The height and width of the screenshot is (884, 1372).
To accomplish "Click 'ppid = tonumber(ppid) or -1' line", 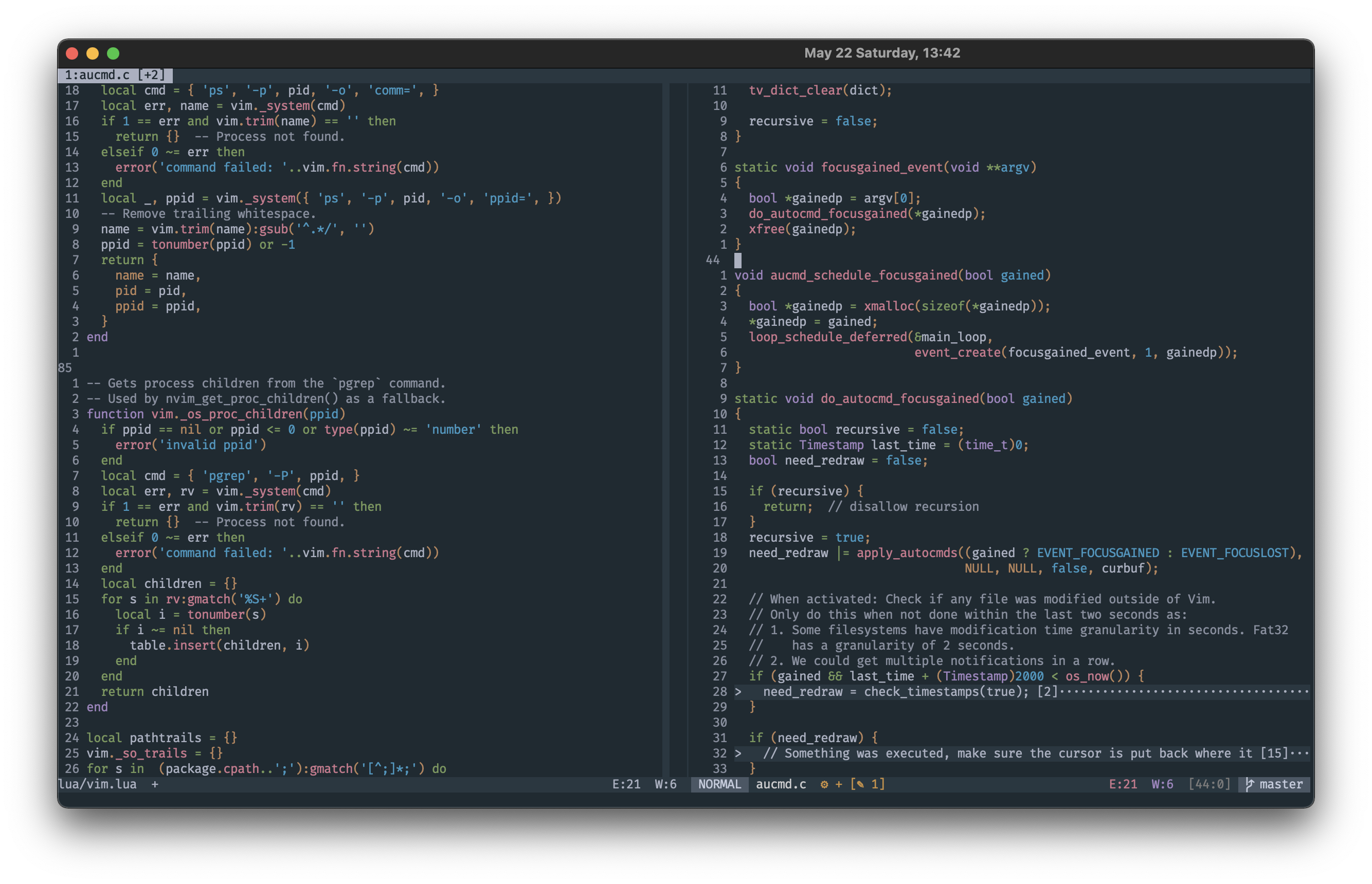I will (x=198, y=245).
